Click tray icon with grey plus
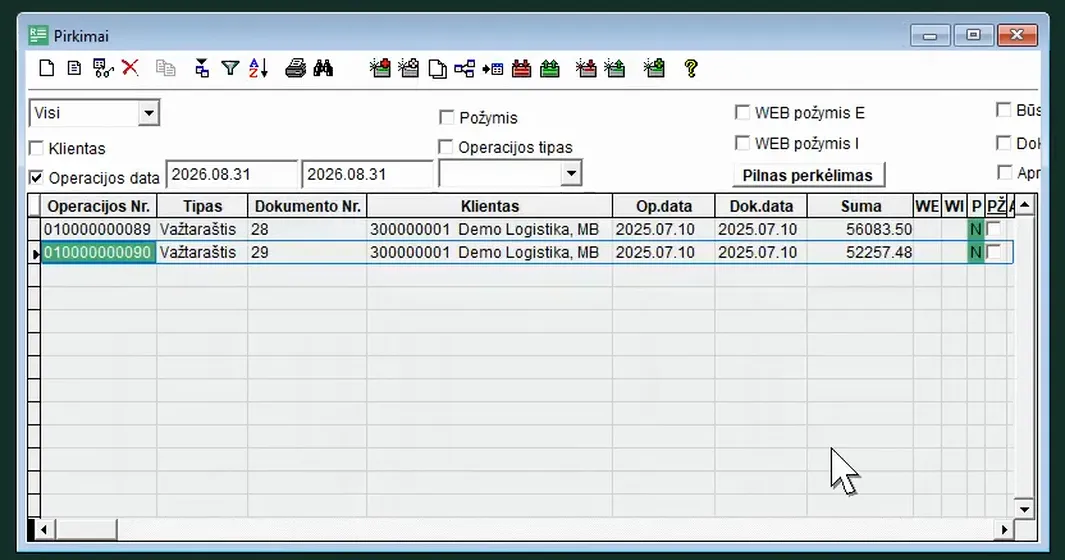The image size is (1065, 560). pos(408,68)
